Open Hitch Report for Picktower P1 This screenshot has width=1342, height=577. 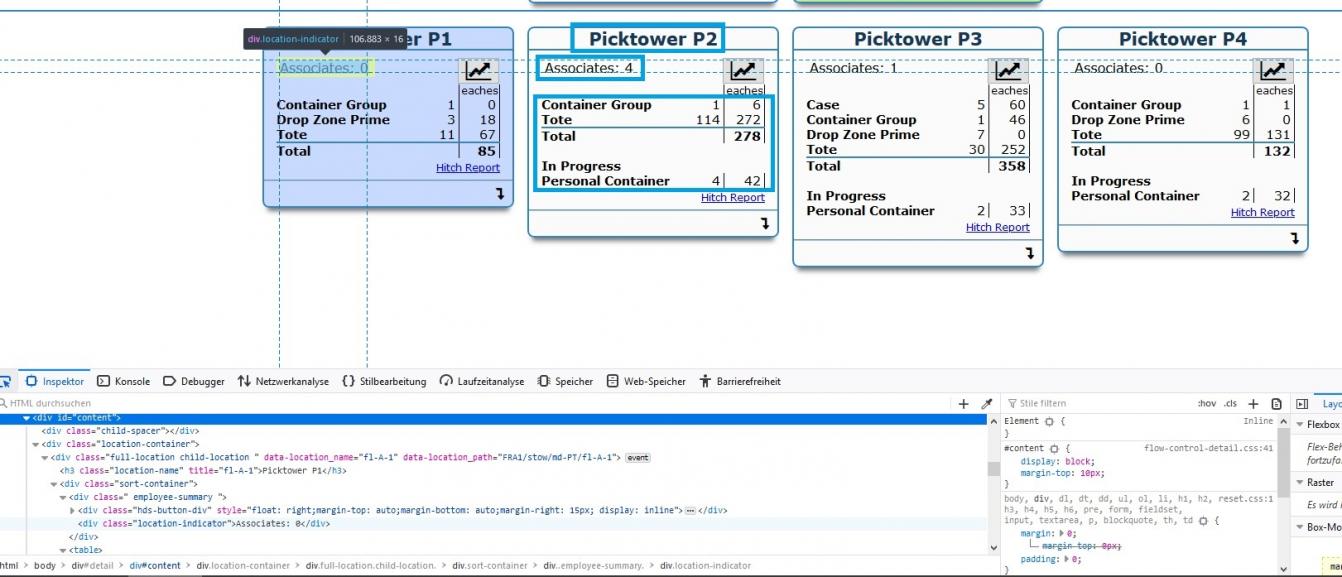click(468, 168)
